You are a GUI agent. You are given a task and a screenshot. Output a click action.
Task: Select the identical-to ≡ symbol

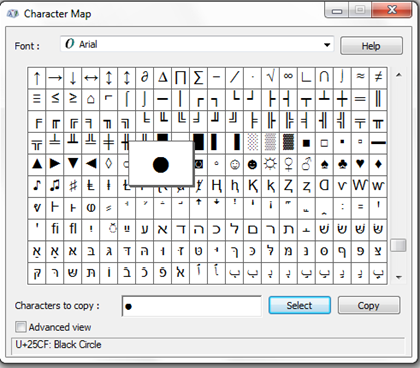point(37,99)
